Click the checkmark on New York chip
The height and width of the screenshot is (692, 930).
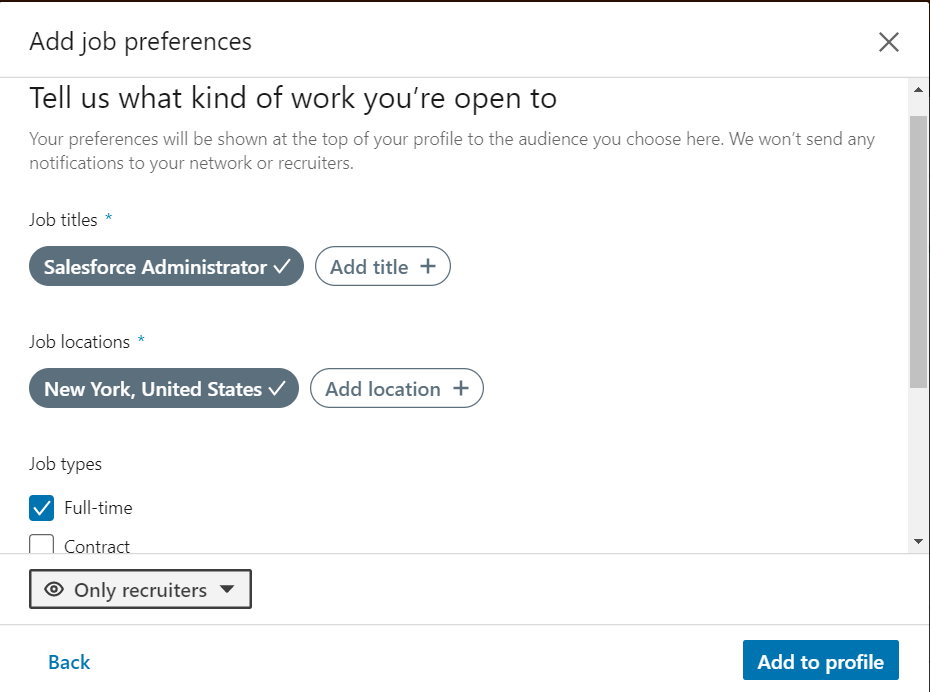[x=277, y=389]
